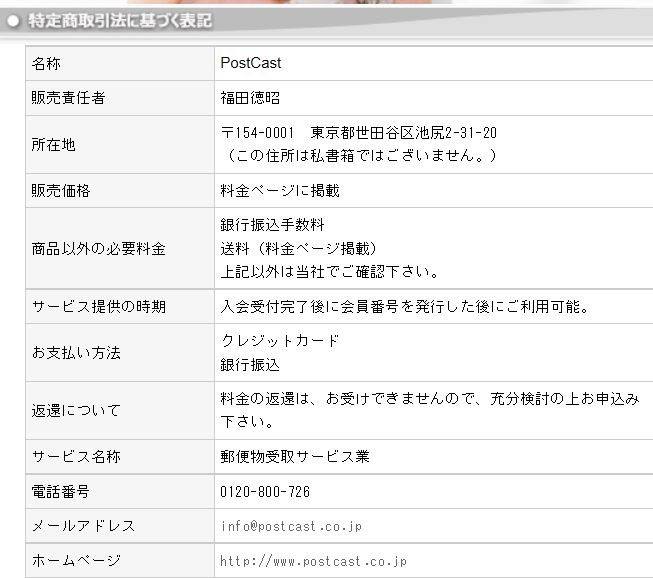
Task: Click the クレジットカード payment method text
Action: [x=280, y=341]
